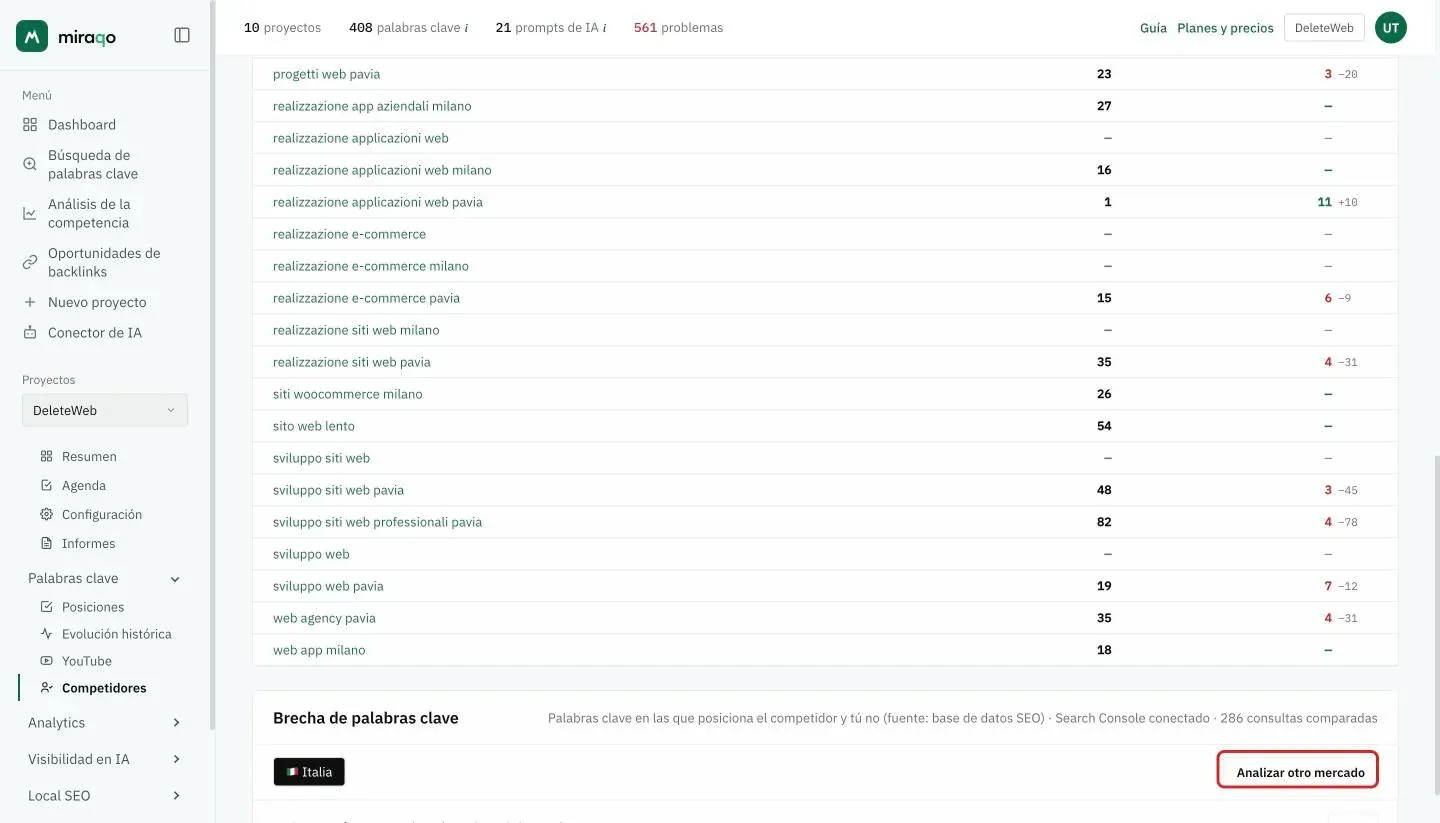Open the YouTube icon in sidebar
This screenshot has height=823, width=1440.
(x=46, y=661)
